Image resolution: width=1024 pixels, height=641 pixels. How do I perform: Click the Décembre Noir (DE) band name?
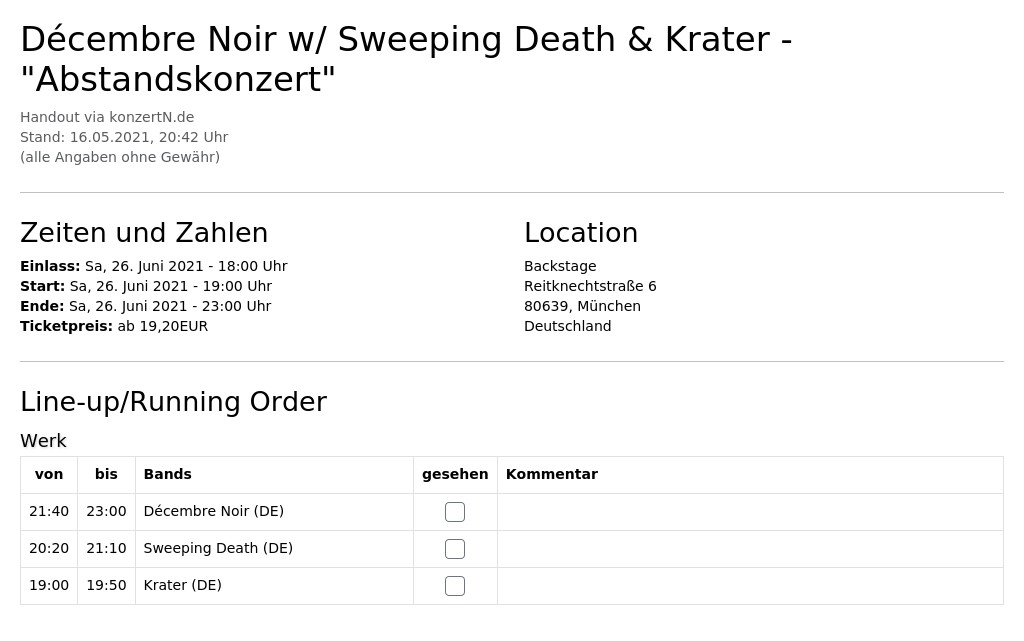pos(214,512)
